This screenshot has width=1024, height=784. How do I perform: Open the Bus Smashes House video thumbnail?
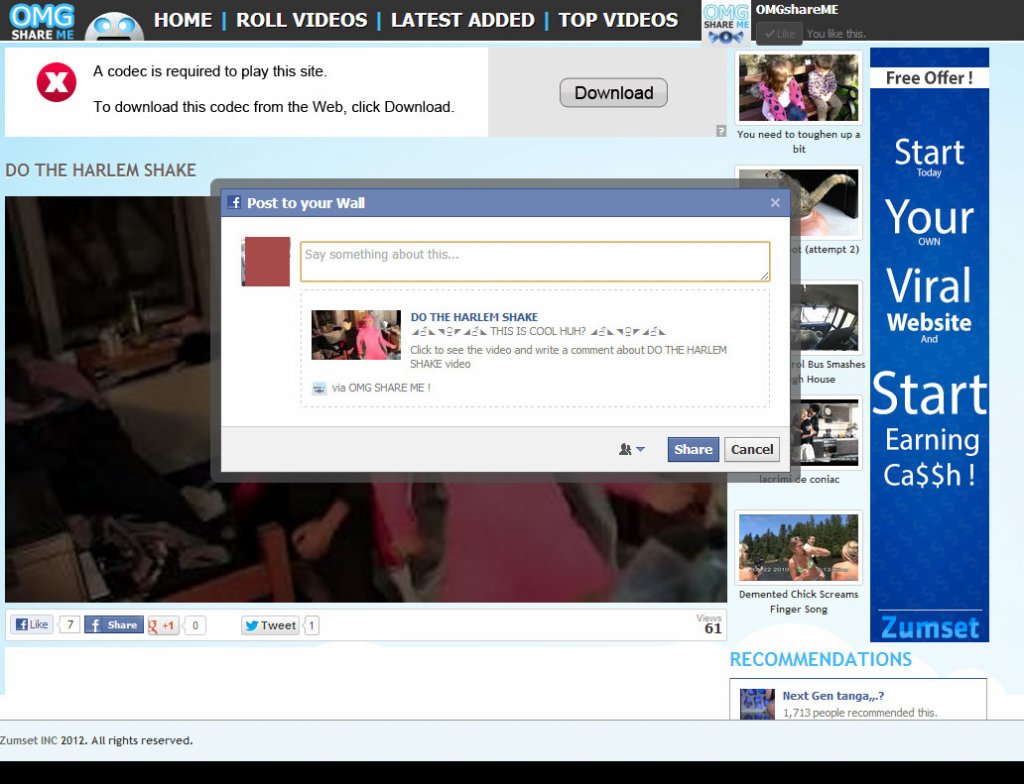click(x=826, y=318)
